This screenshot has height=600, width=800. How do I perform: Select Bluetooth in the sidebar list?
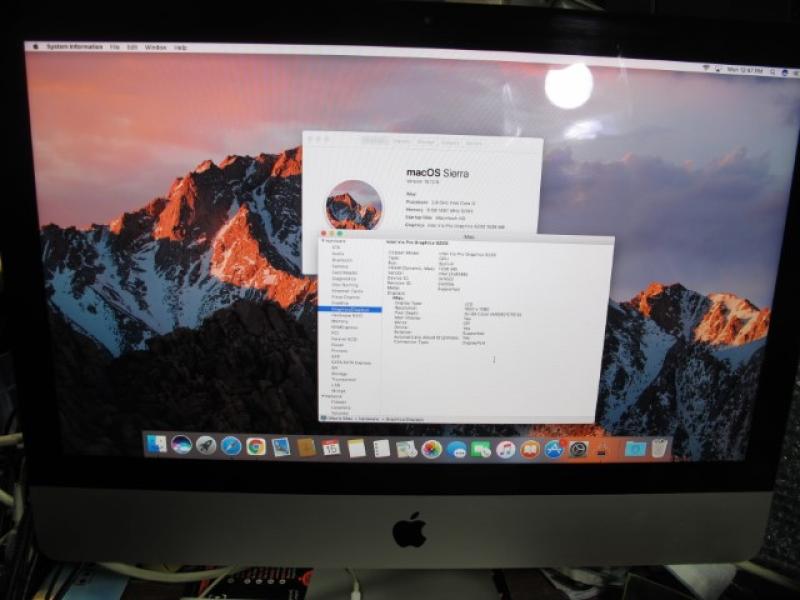click(342, 260)
